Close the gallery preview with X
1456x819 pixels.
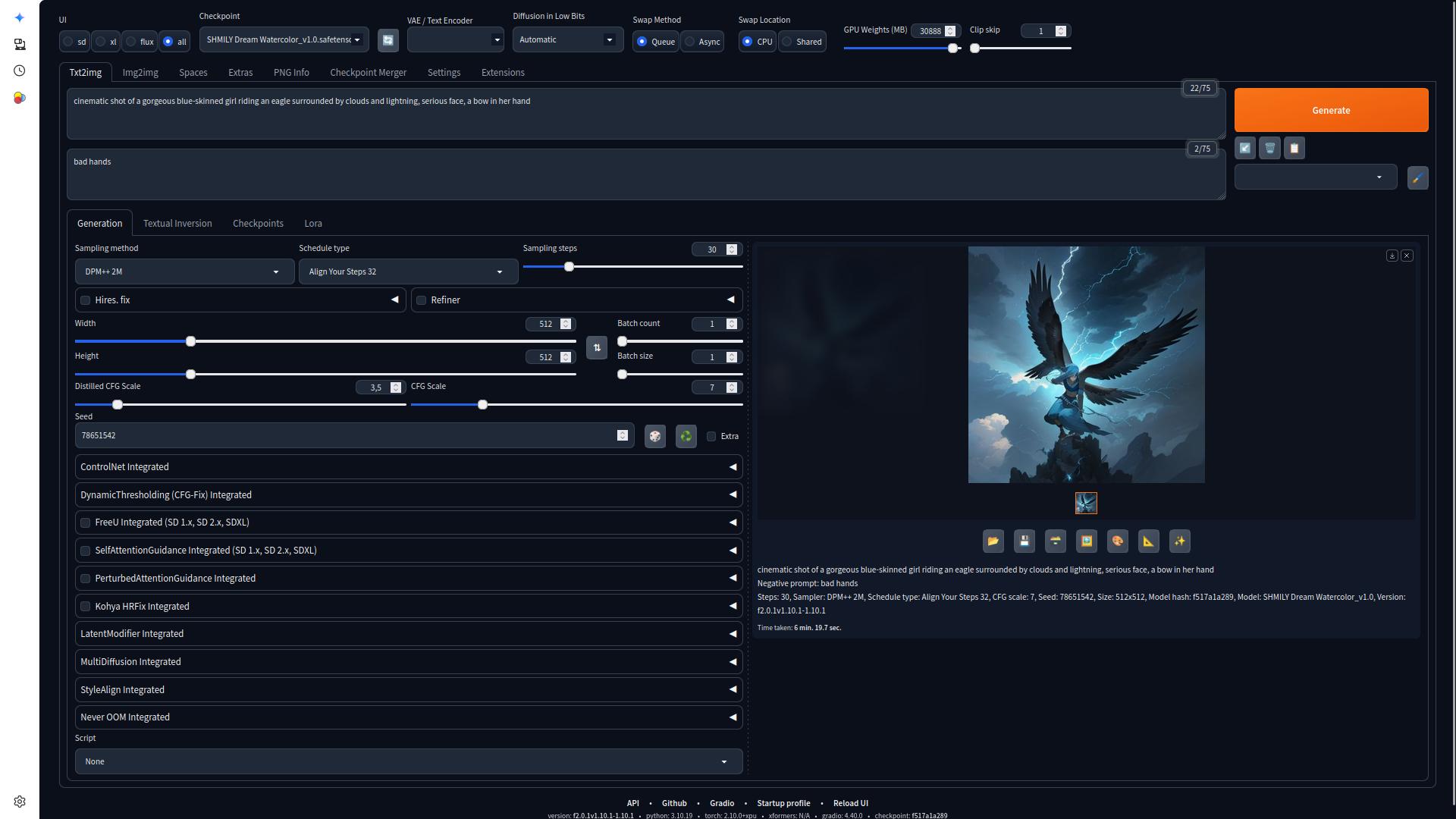tap(1407, 256)
